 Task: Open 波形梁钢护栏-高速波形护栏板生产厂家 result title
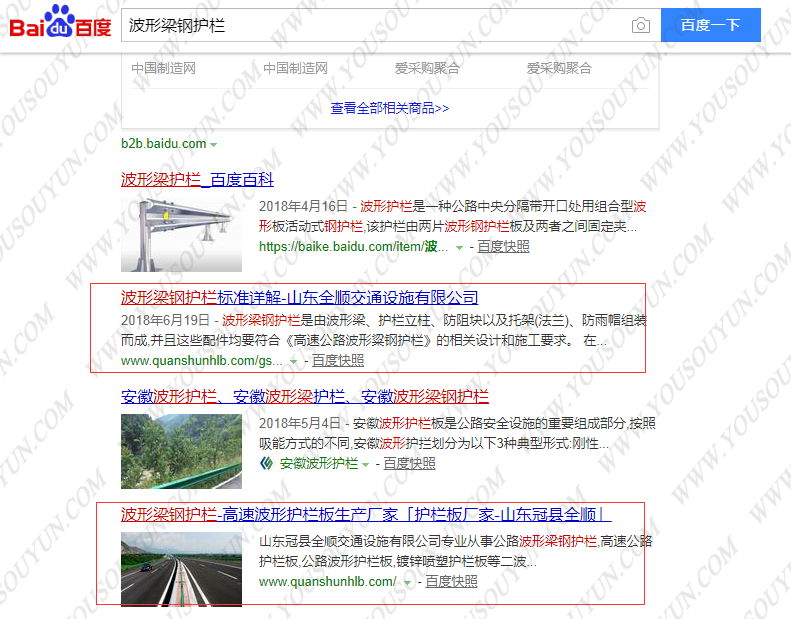[366, 514]
